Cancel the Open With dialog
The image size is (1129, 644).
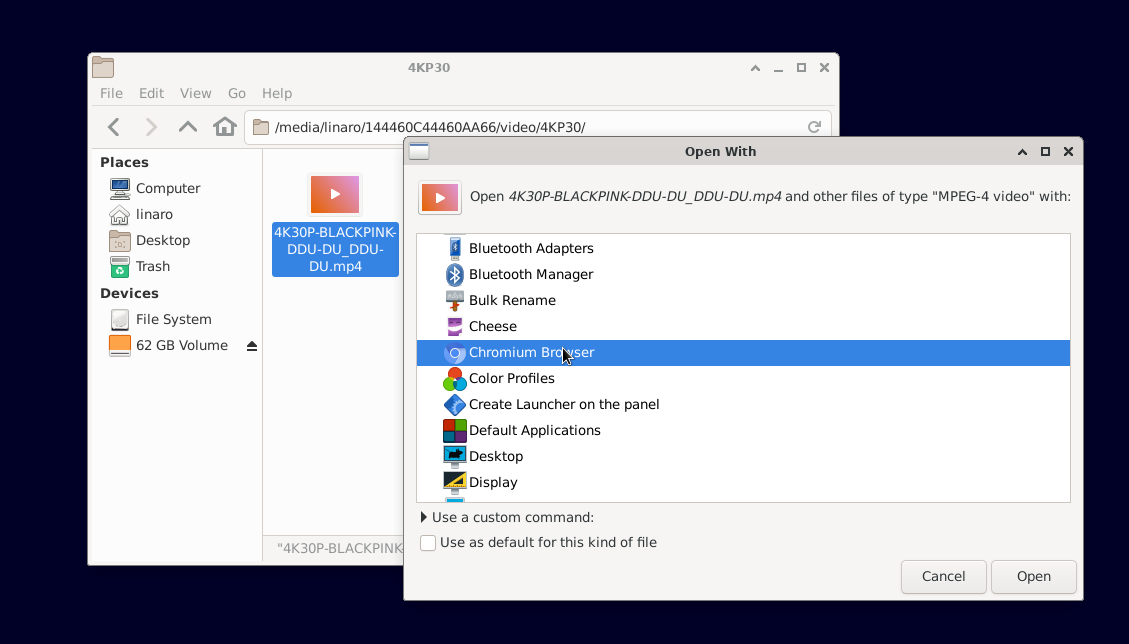[x=943, y=577]
